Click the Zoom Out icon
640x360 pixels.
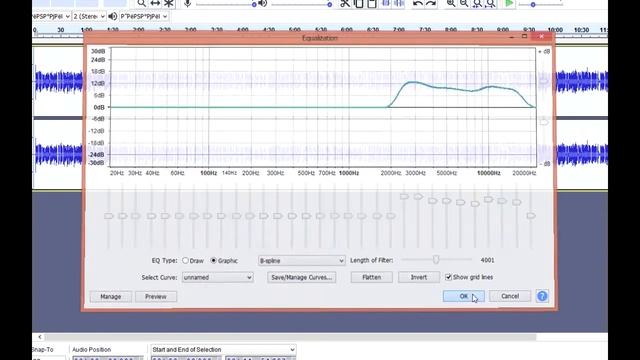pyautogui.click(x=464, y=4)
